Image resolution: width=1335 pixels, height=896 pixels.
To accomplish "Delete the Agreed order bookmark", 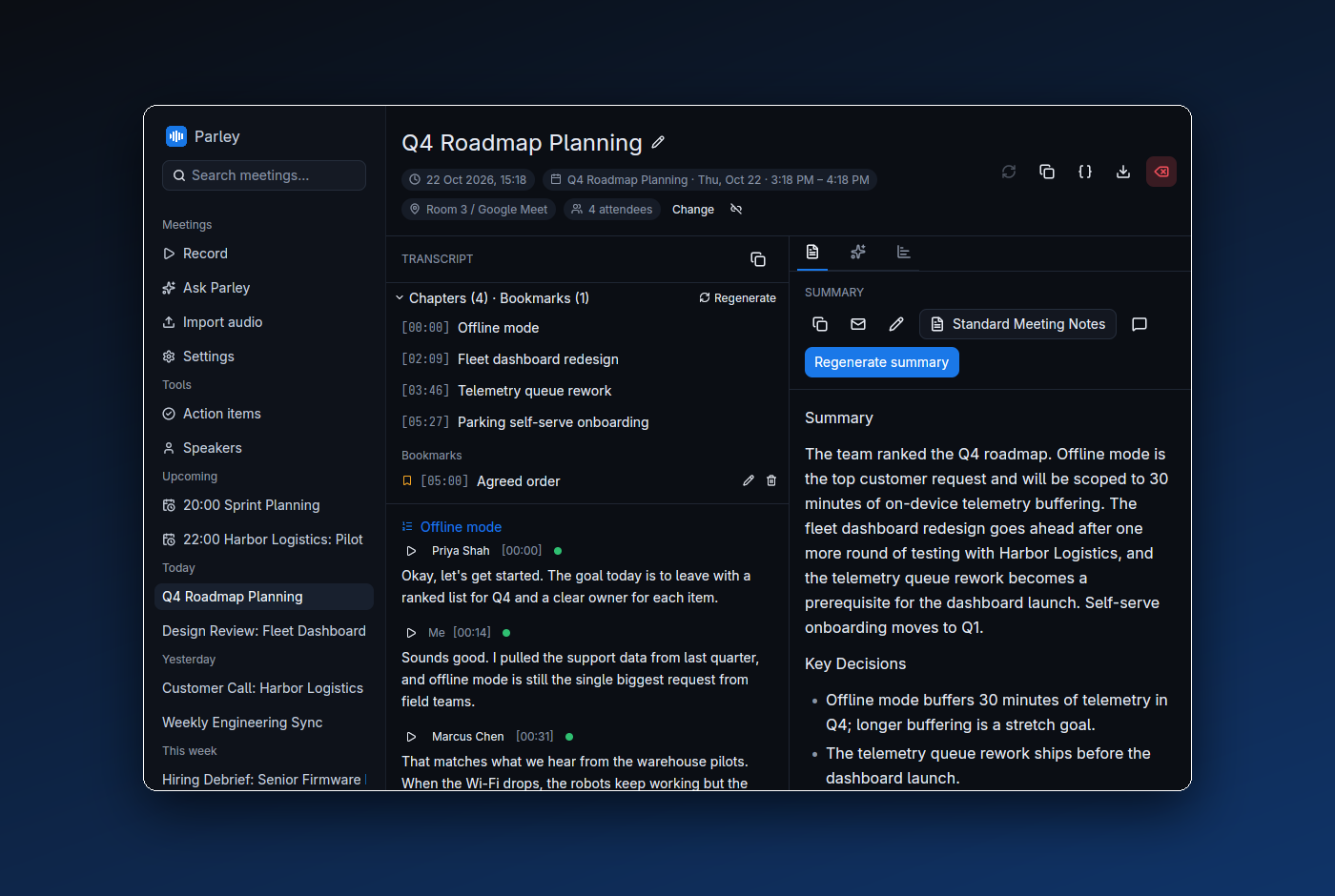I will point(771,481).
